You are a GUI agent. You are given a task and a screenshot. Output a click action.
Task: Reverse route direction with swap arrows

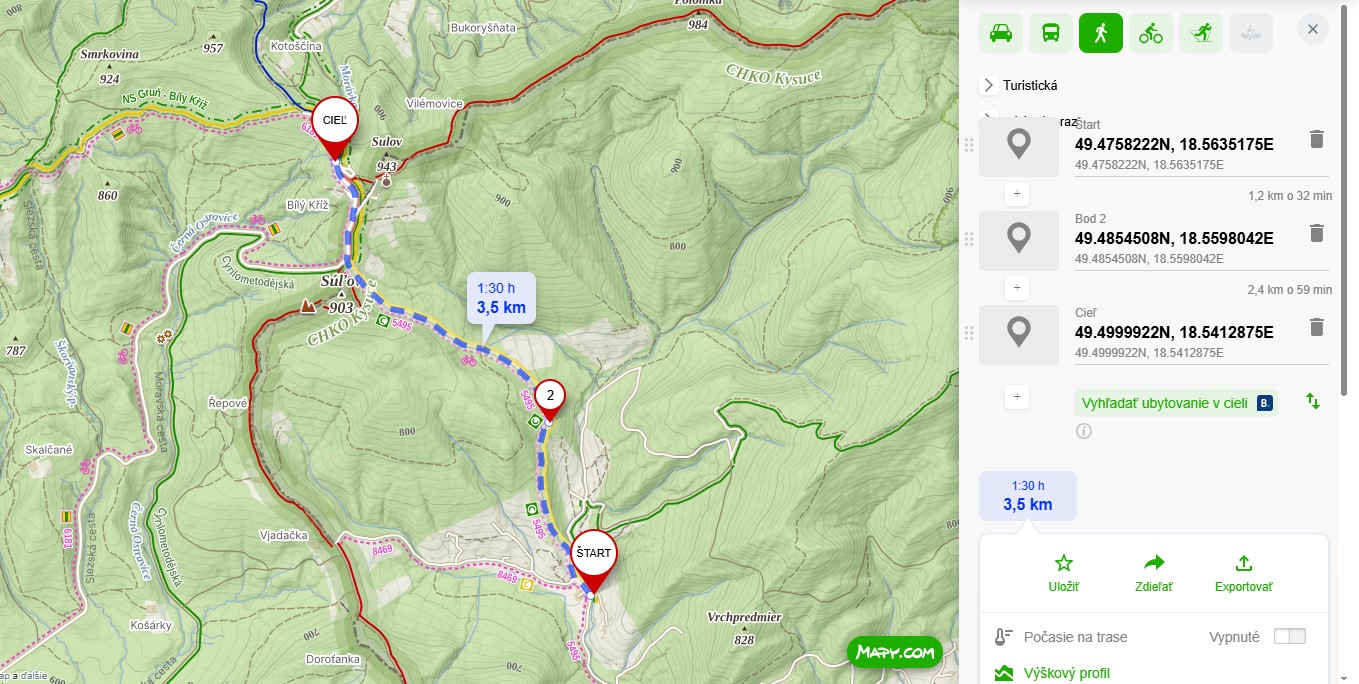(x=1313, y=401)
